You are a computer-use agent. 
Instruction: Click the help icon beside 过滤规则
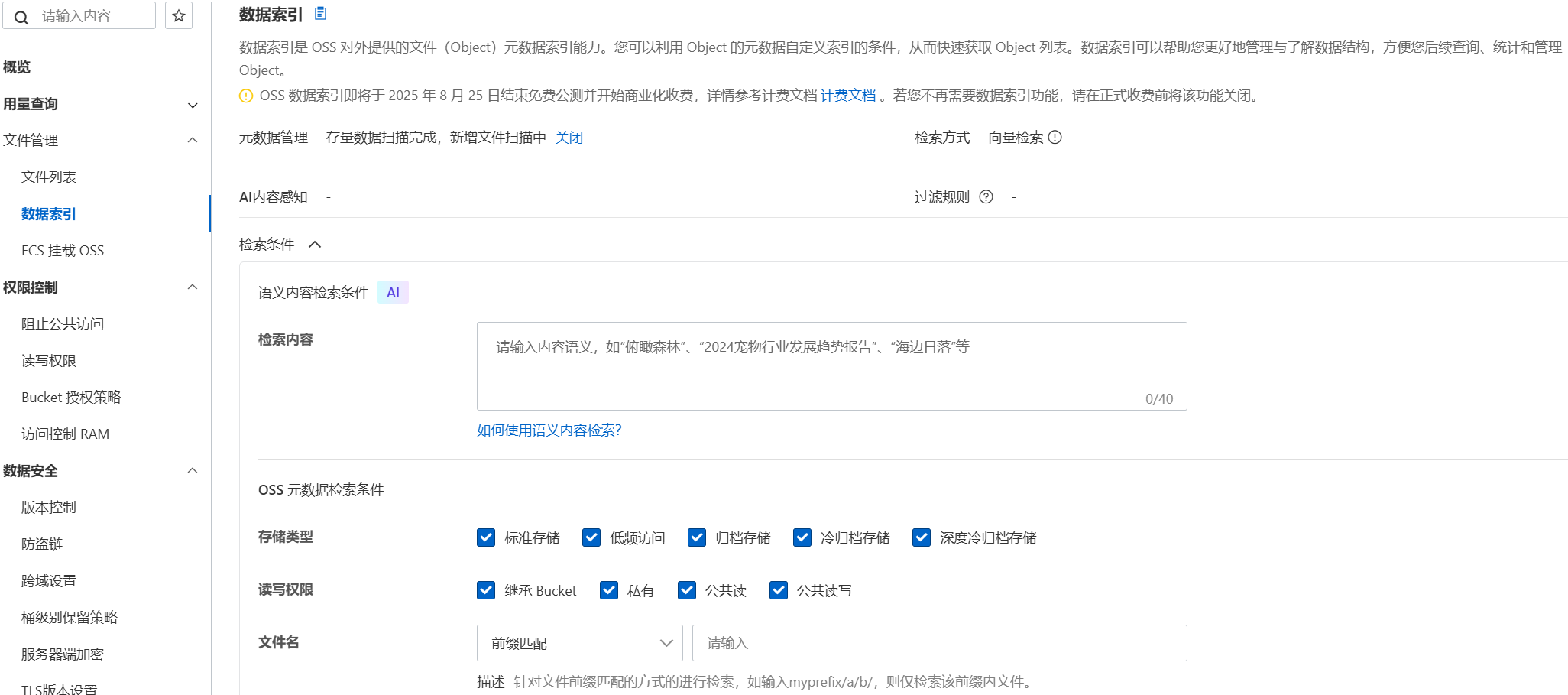tap(986, 196)
